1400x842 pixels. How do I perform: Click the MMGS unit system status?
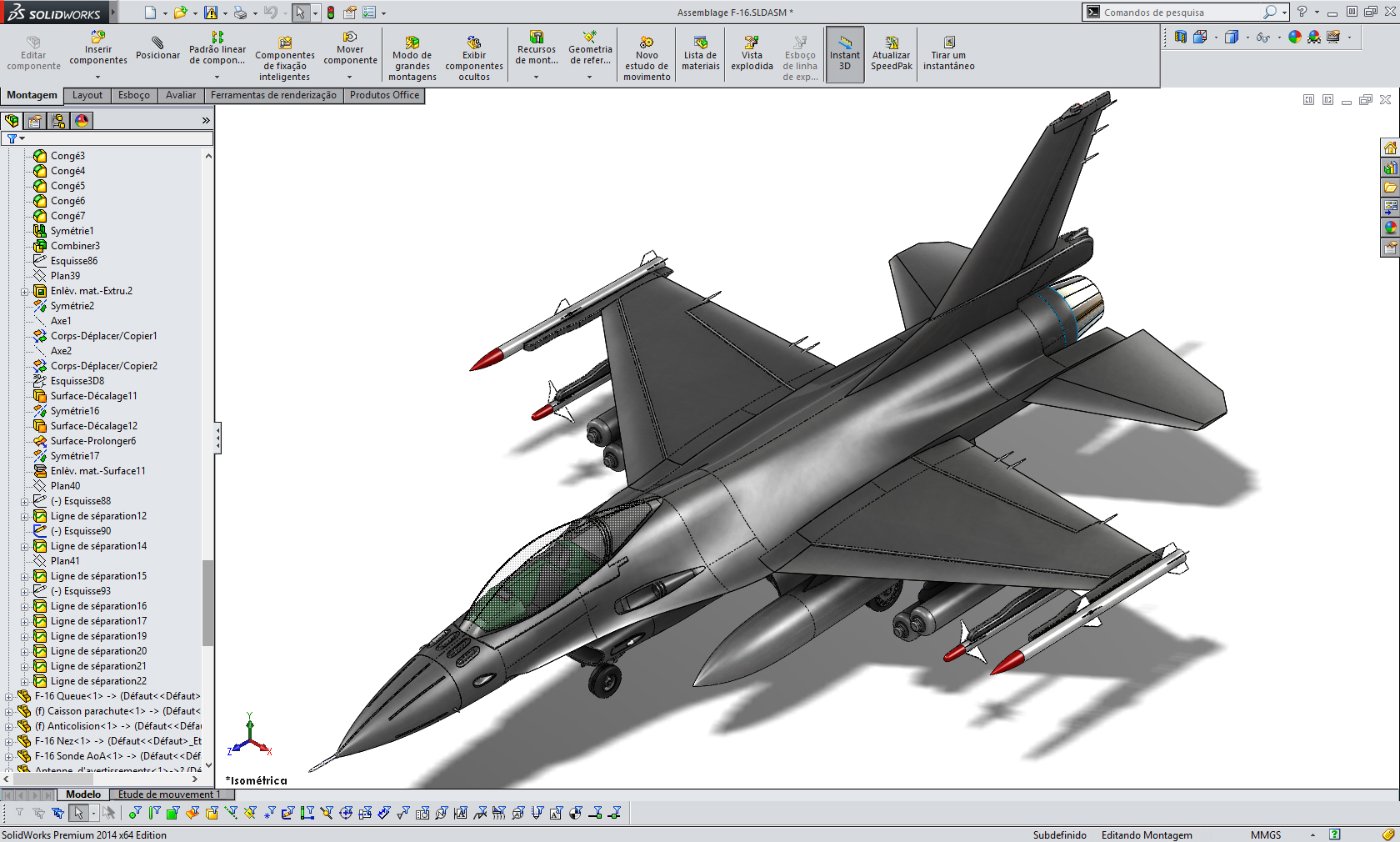pos(1266,834)
